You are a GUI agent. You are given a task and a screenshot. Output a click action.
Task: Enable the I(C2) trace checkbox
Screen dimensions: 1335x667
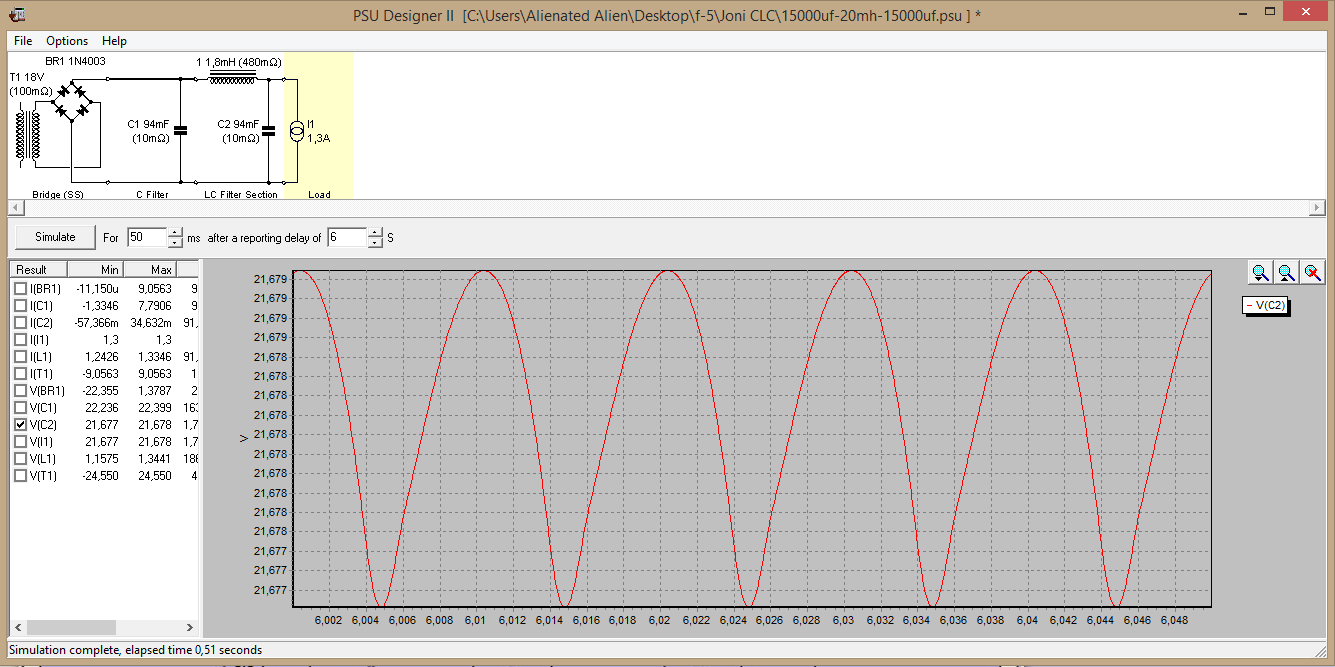20,322
